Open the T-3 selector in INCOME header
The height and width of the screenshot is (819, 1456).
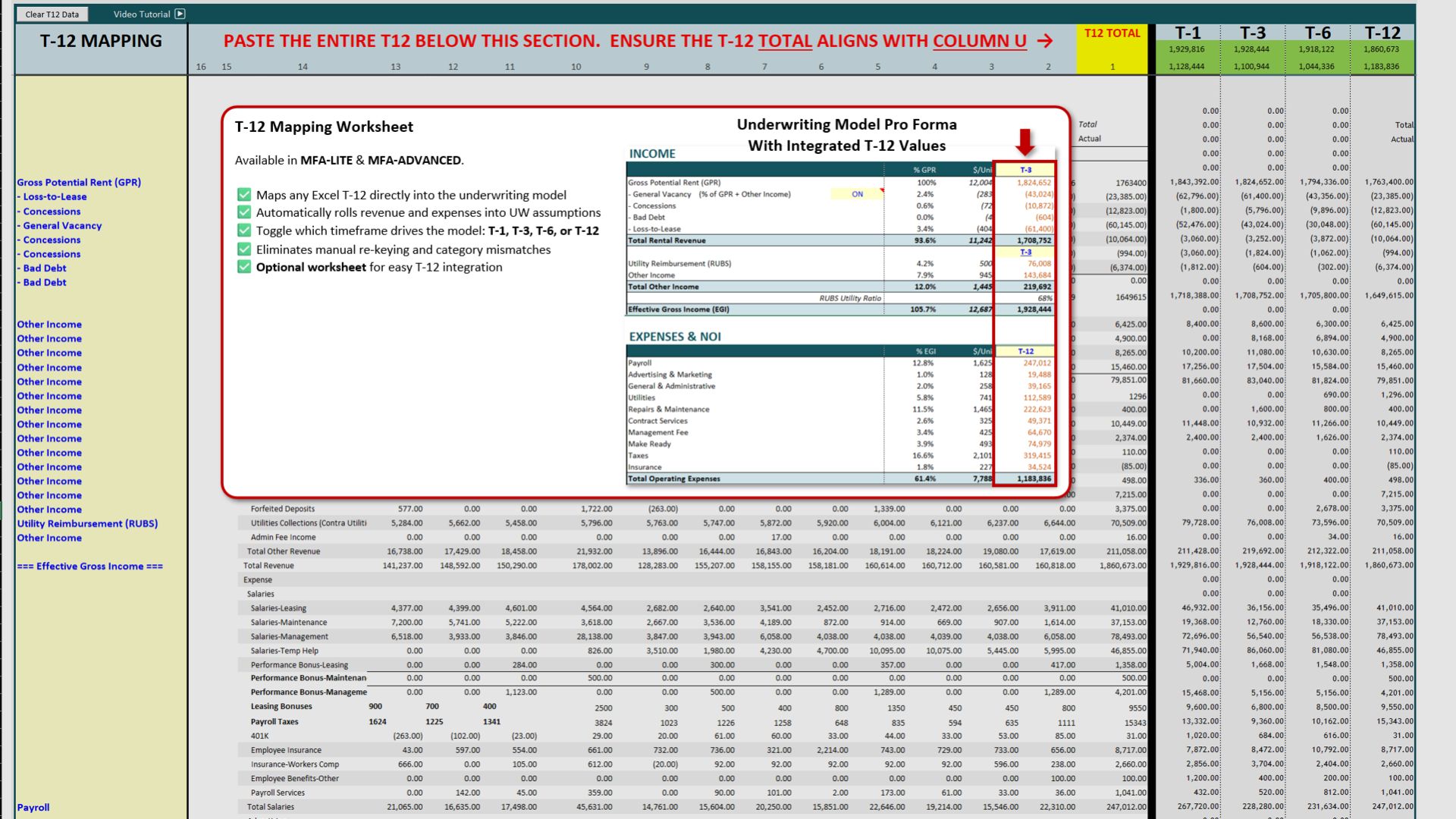(1025, 170)
